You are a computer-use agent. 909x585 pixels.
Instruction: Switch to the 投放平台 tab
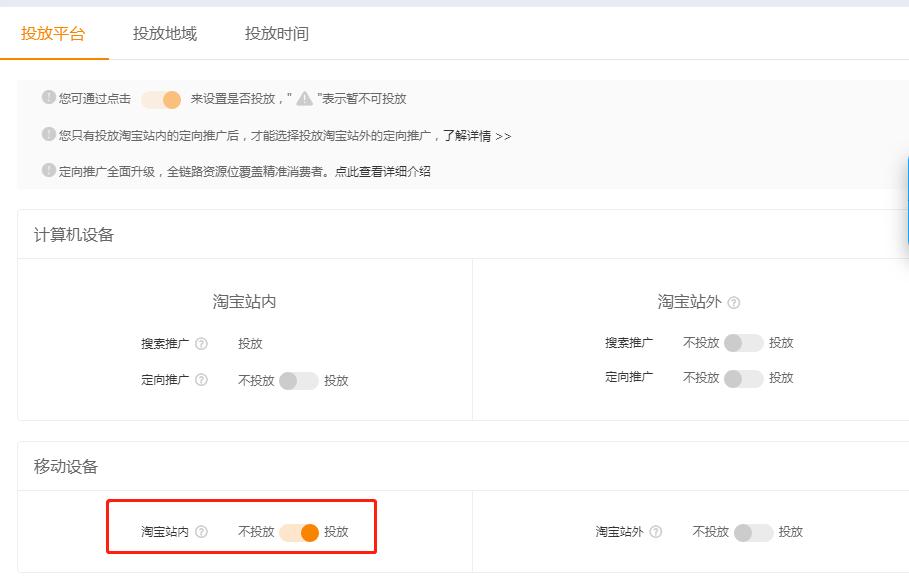click(53, 34)
